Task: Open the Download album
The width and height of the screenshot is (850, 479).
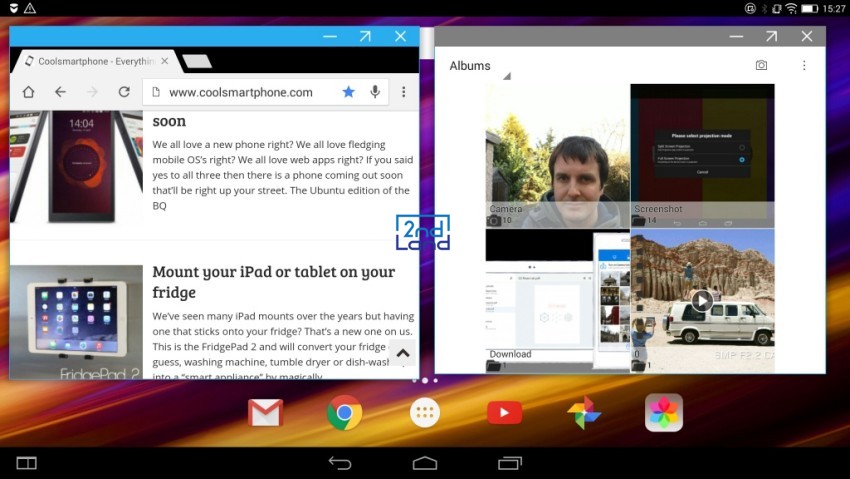Action: pos(557,301)
